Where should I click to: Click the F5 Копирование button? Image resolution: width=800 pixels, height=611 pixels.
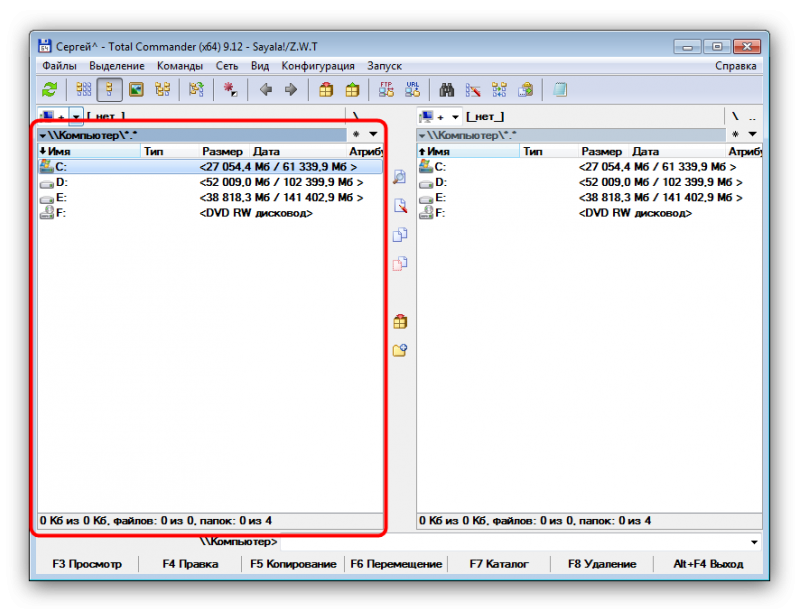click(293, 564)
